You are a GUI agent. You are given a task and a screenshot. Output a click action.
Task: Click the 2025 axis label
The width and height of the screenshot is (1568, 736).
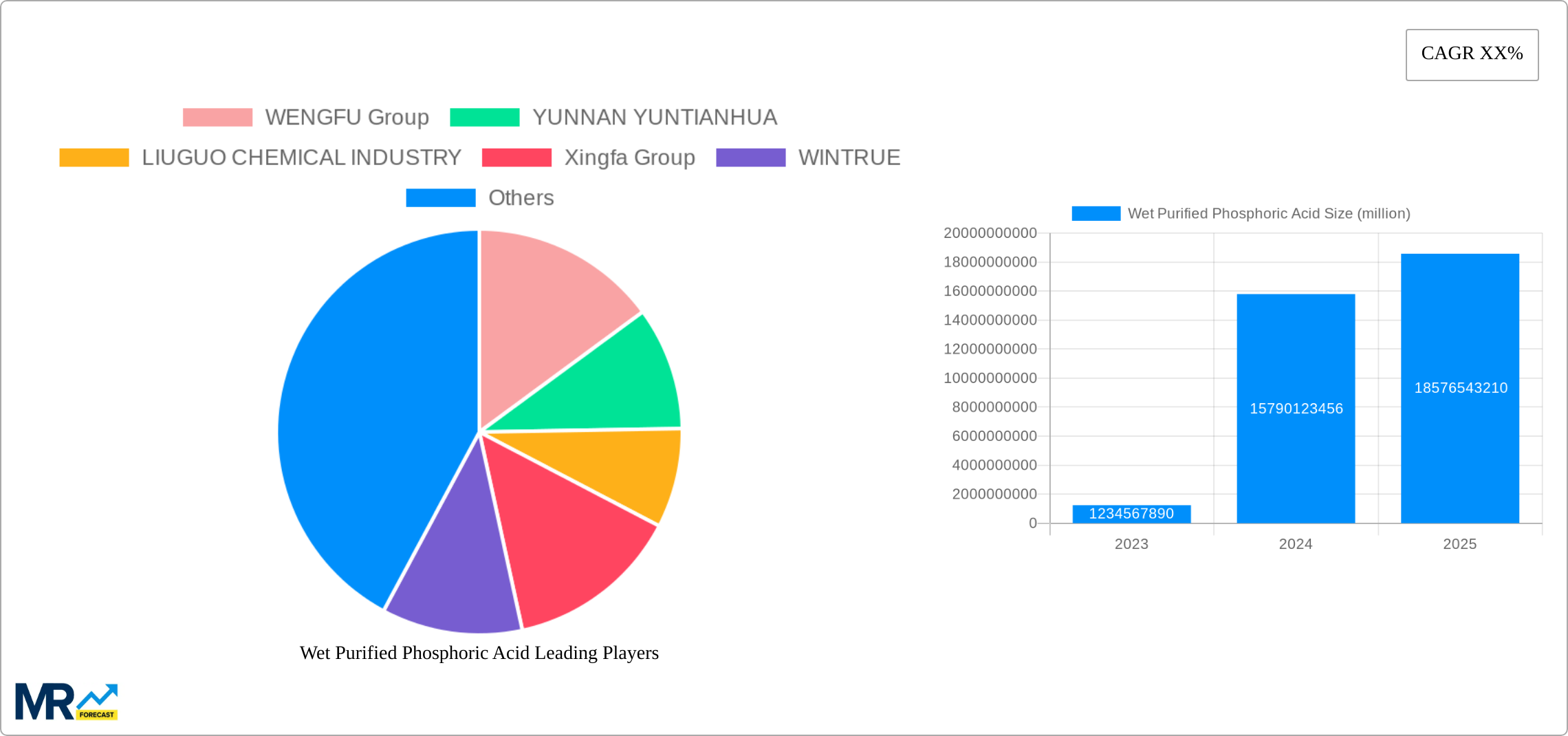point(1461,544)
